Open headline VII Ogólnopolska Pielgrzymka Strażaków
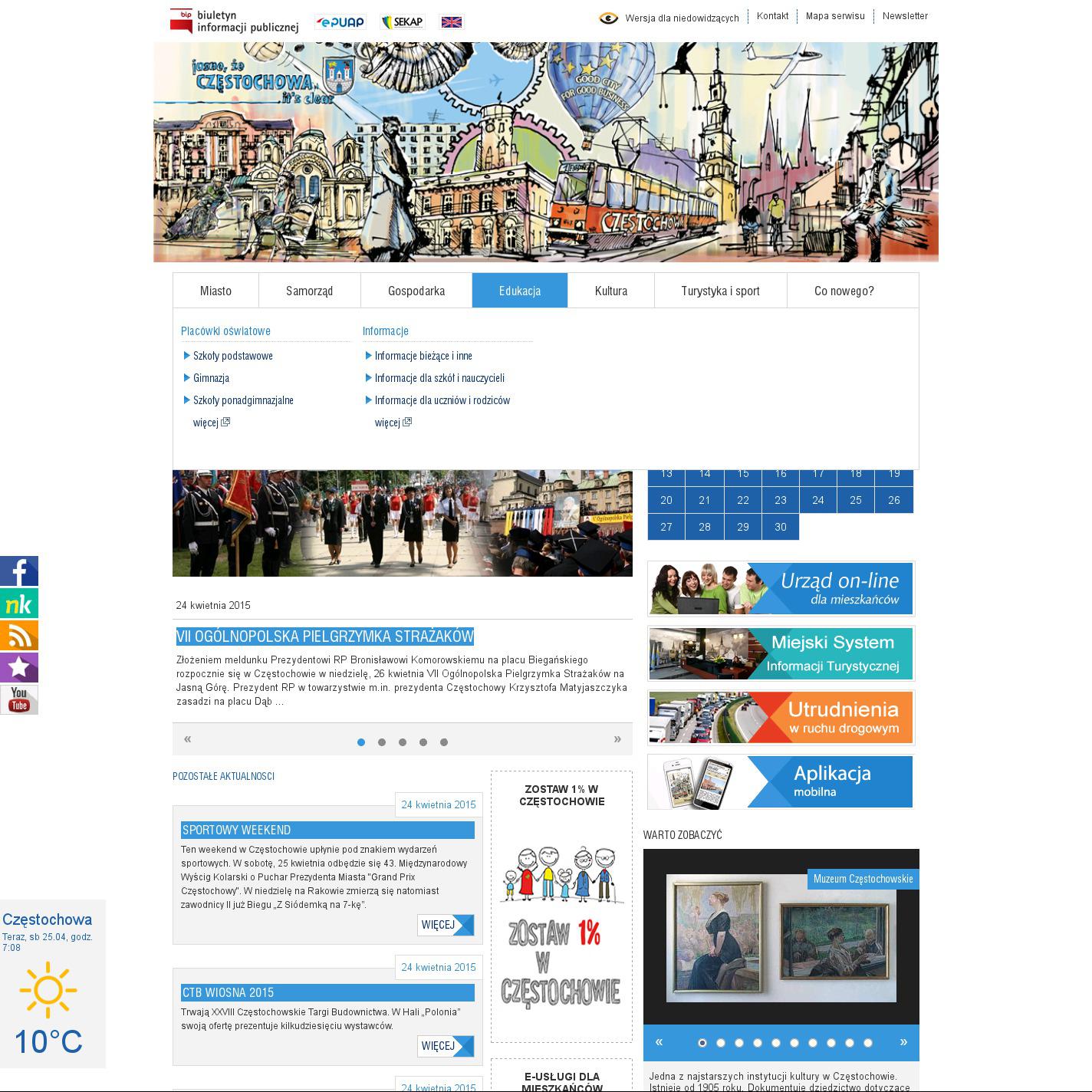Viewport: 1092px width, 1092px height. [x=325, y=636]
